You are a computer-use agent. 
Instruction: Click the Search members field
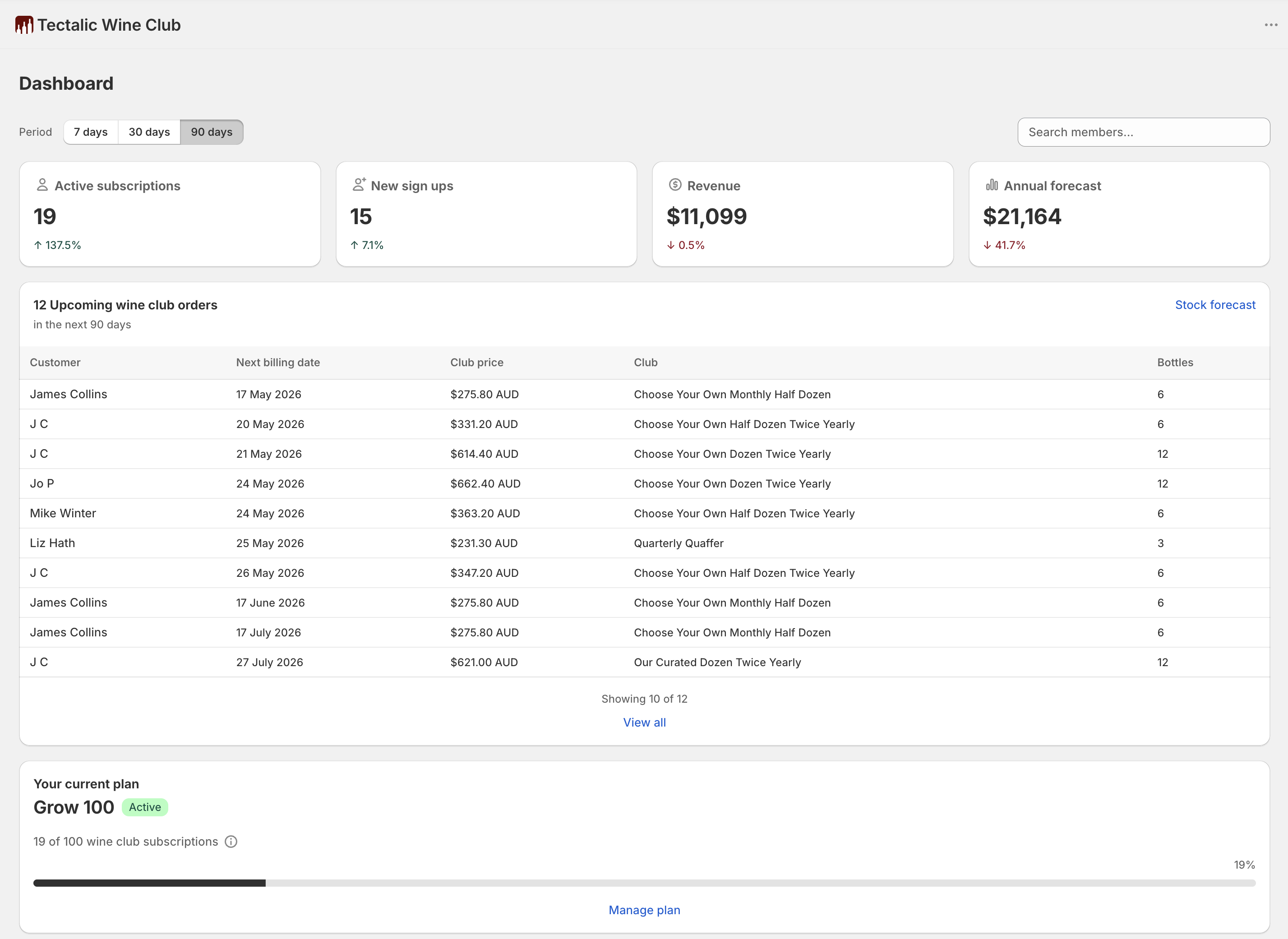pyautogui.click(x=1143, y=132)
